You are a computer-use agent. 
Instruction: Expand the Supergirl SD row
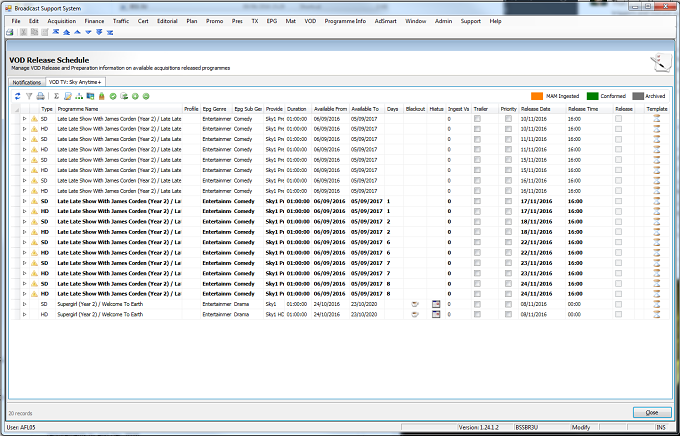25,304
